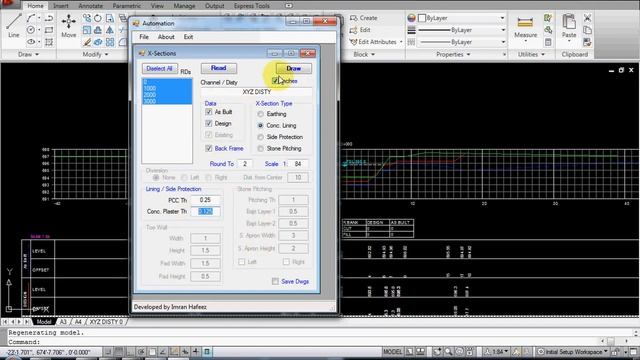Toggle the Back Frame checkbox
Image resolution: width=640 pixels, height=360 pixels.
click(x=209, y=148)
